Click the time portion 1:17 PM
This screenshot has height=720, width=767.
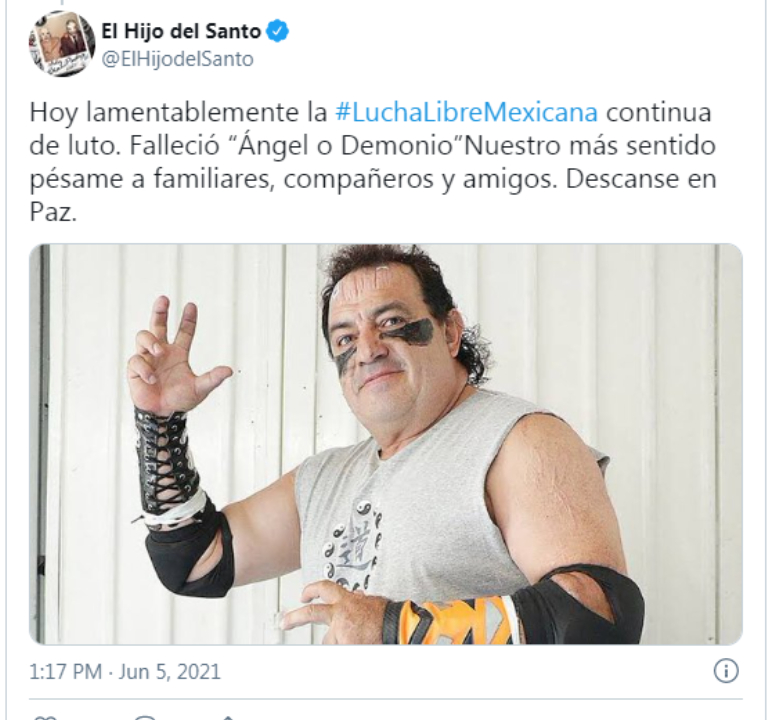(x=66, y=672)
